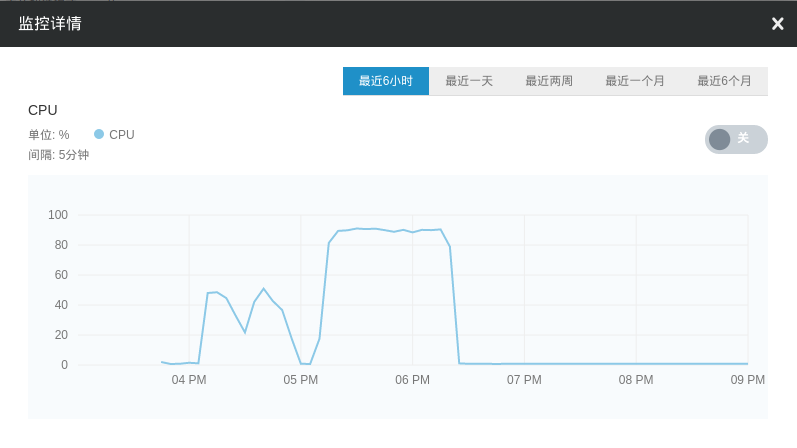Show the 最近6个月 time range
Screen dimensions: 797x448
point(724,81)
